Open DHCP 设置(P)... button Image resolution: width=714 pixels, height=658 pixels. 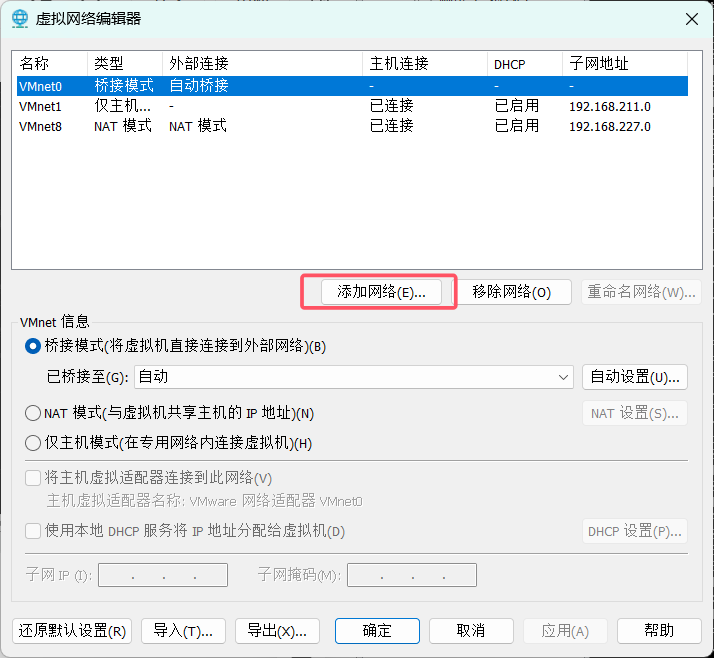click(635, 531)
